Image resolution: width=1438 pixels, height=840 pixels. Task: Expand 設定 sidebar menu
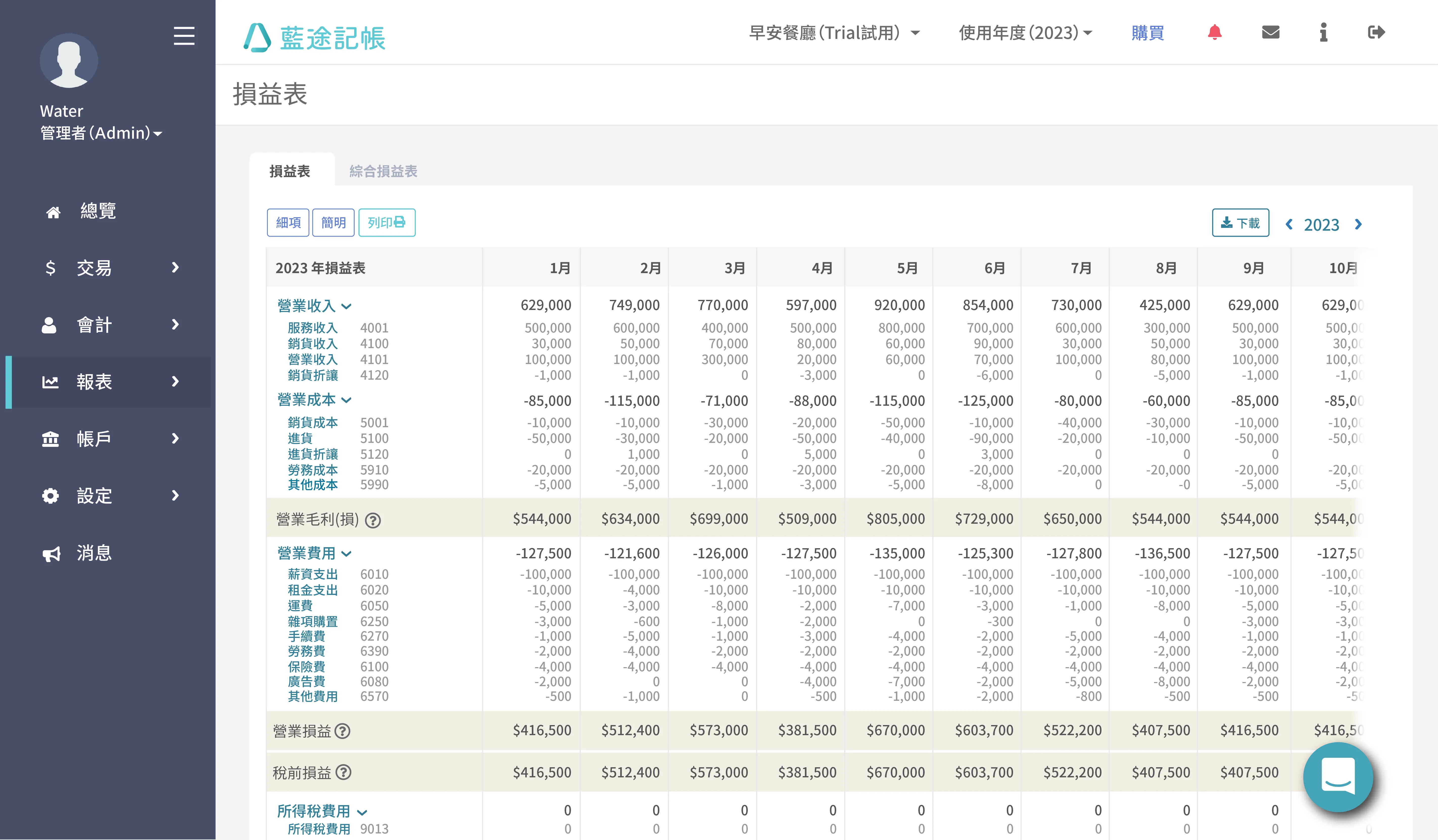click(111, 496)
